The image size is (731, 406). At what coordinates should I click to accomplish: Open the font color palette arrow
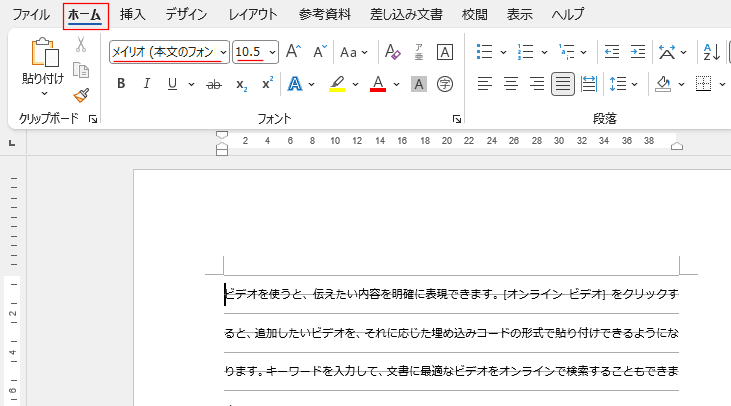pyautogui.click(x=396, y=84)
